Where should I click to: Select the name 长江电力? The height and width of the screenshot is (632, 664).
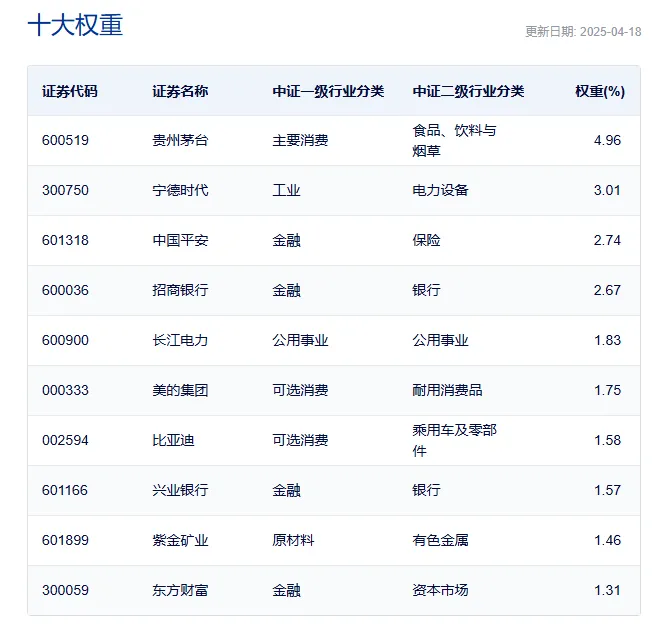pyautogui.click(x=180, y=340)
